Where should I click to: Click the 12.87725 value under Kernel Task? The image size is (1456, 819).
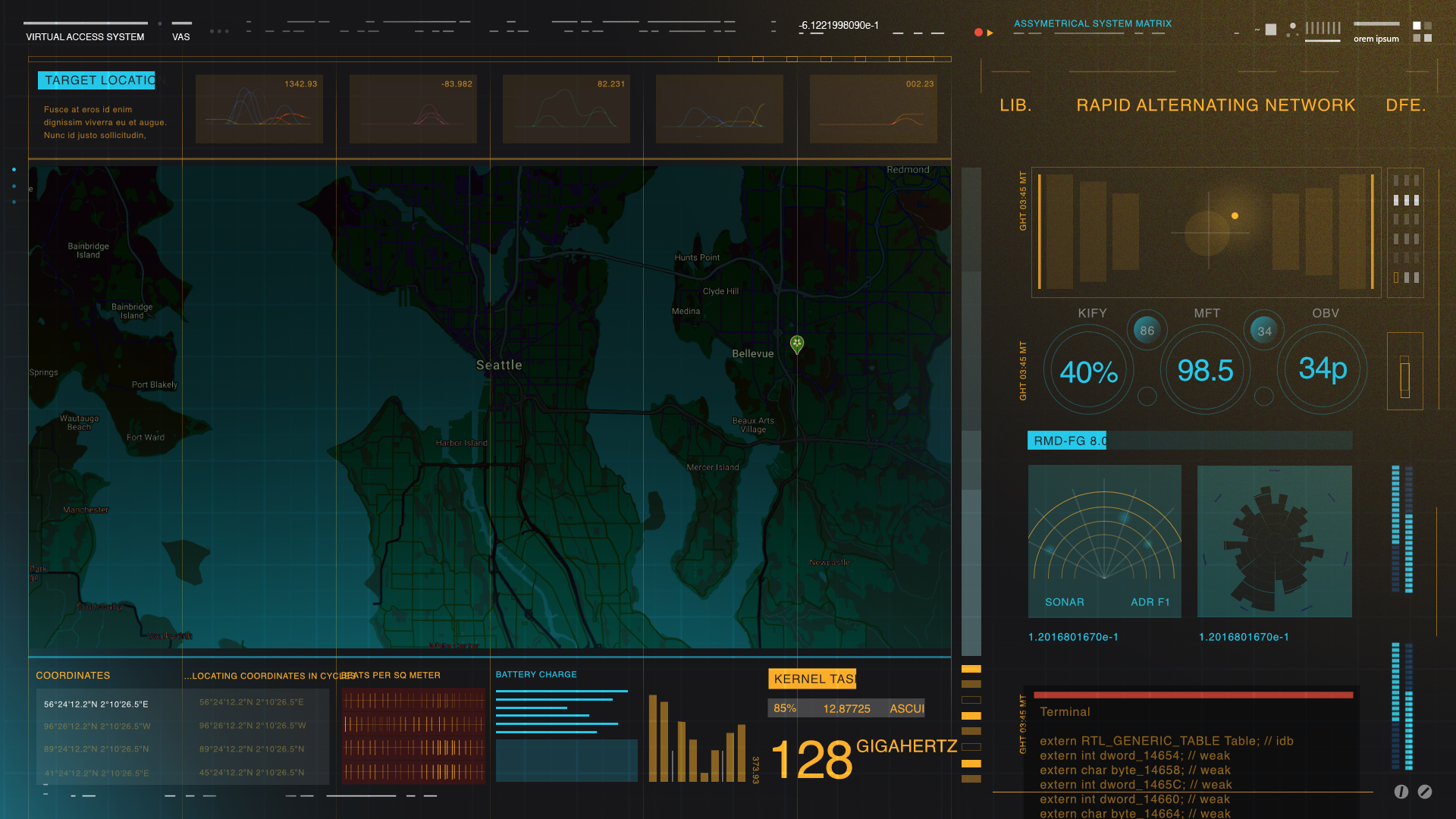click(x=847, y=708)
